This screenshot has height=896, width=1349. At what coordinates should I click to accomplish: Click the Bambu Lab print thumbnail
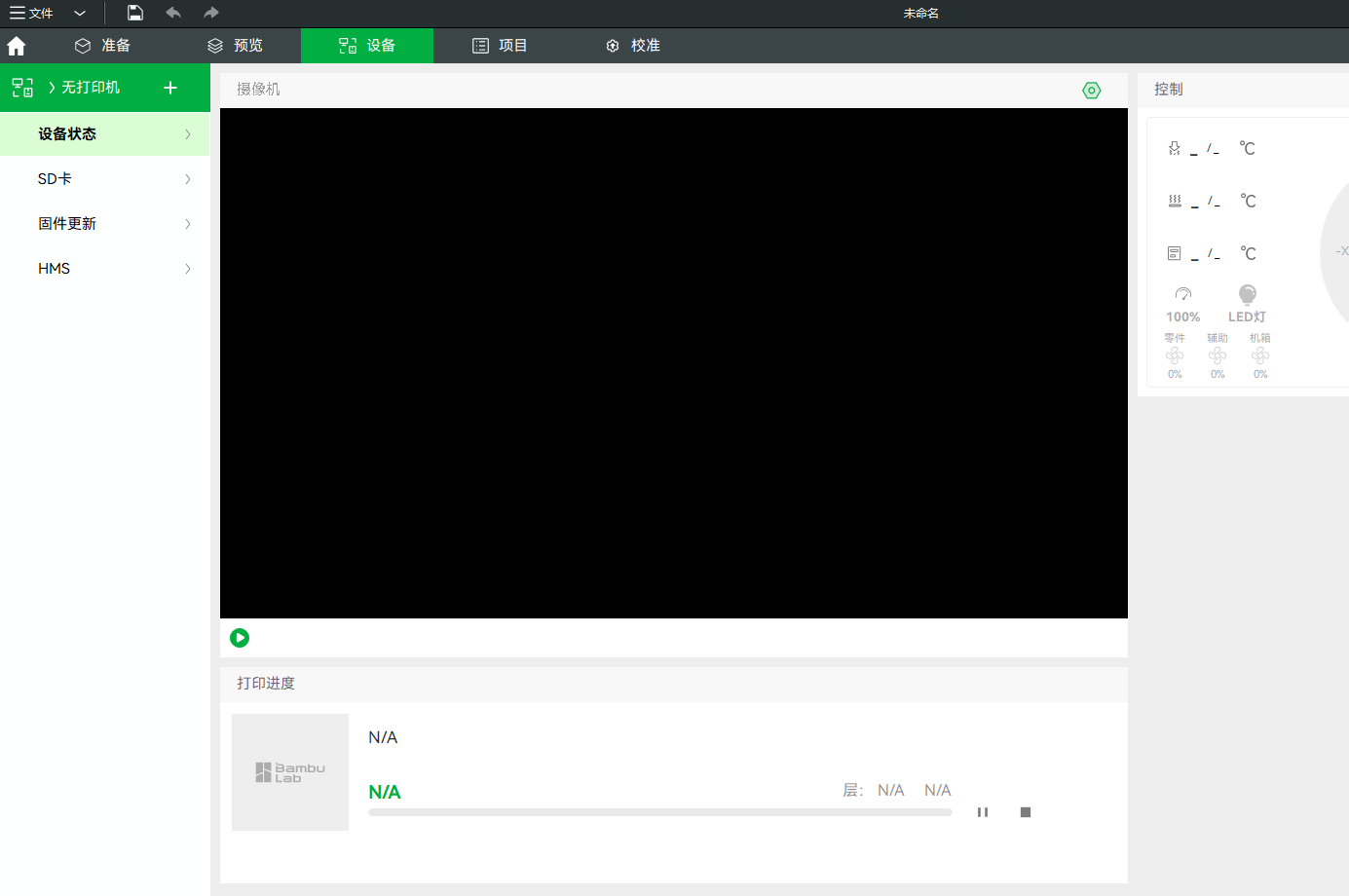[290, 772]
